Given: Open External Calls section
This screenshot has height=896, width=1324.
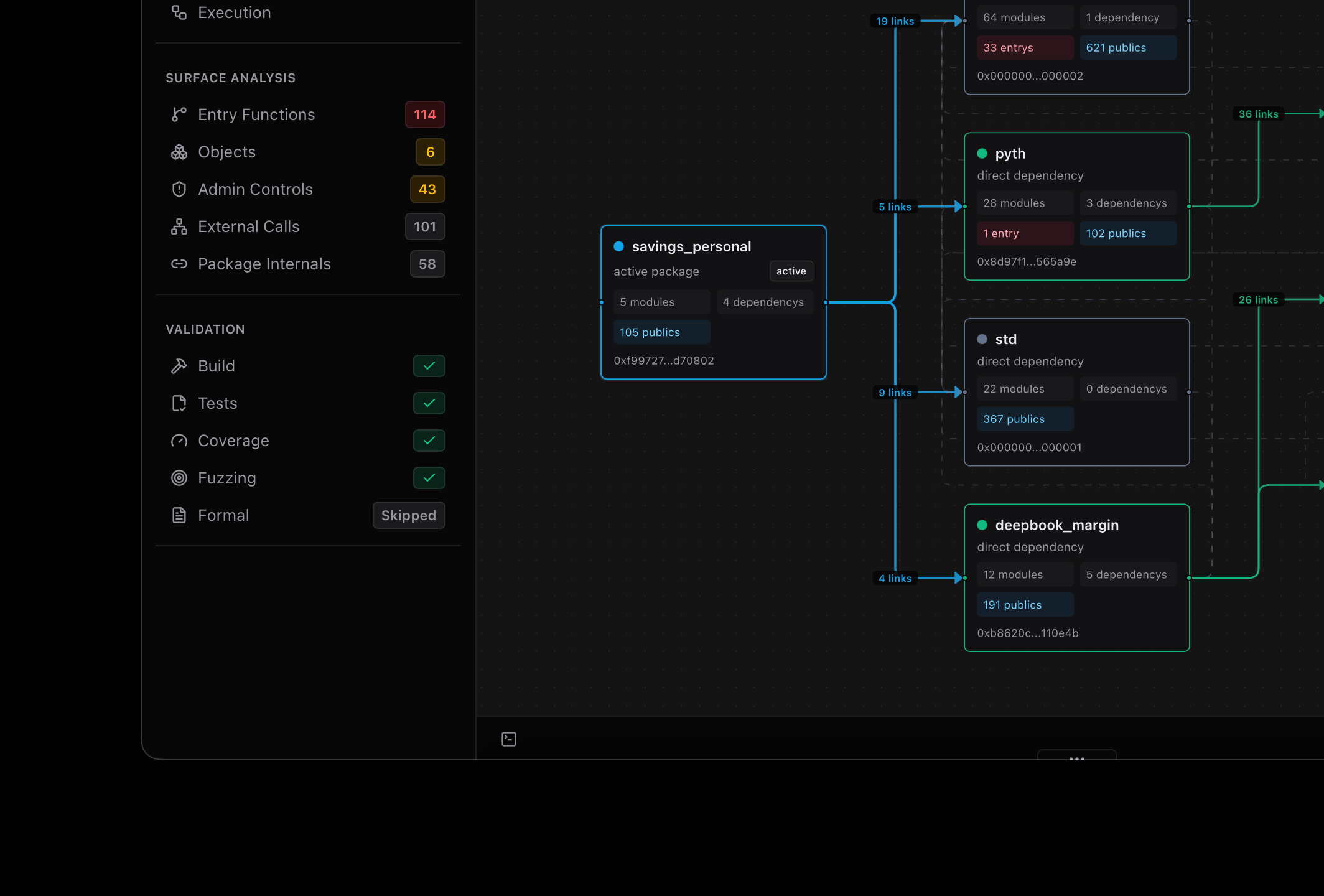Looking at the screenshot, I should (x=308, y=226).
